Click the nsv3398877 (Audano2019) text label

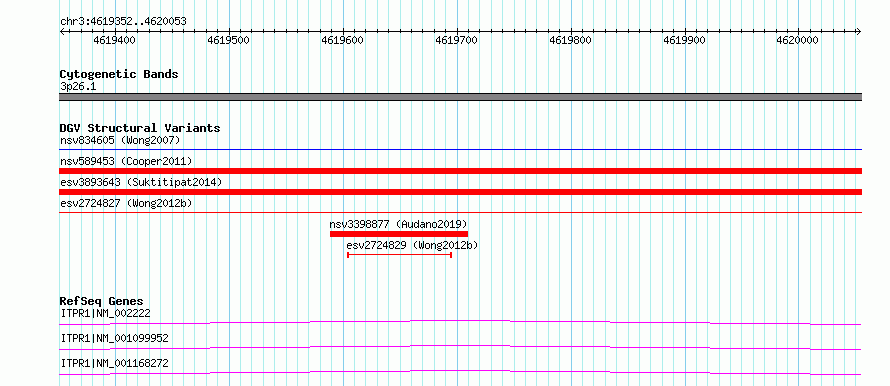(398, 224)
